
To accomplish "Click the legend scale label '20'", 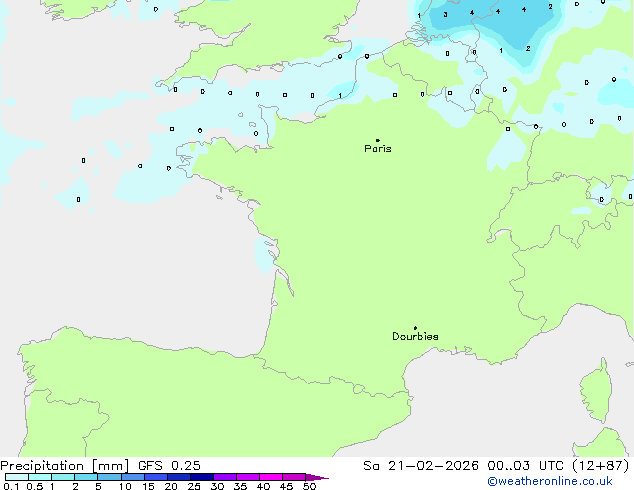I will point(171,486).
